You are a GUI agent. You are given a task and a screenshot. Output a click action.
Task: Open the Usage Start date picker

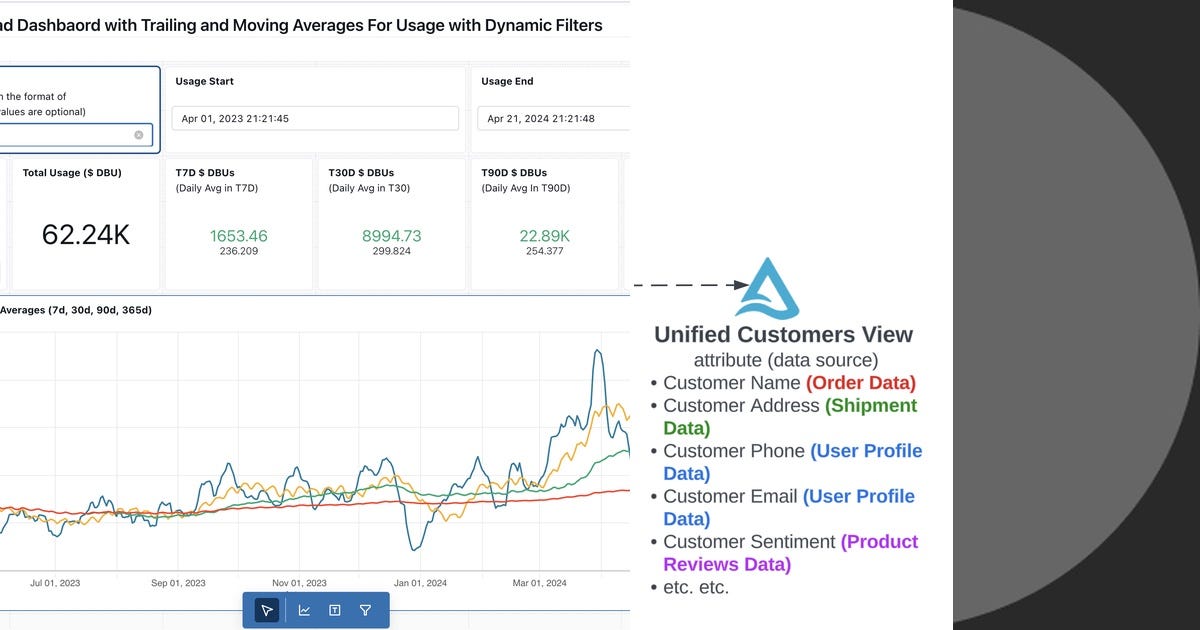pos(313,117)
